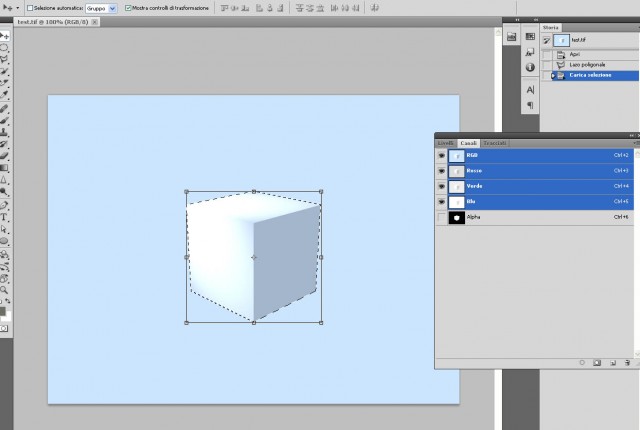
Task: Click the foreground color swatch
Action: 2,311
